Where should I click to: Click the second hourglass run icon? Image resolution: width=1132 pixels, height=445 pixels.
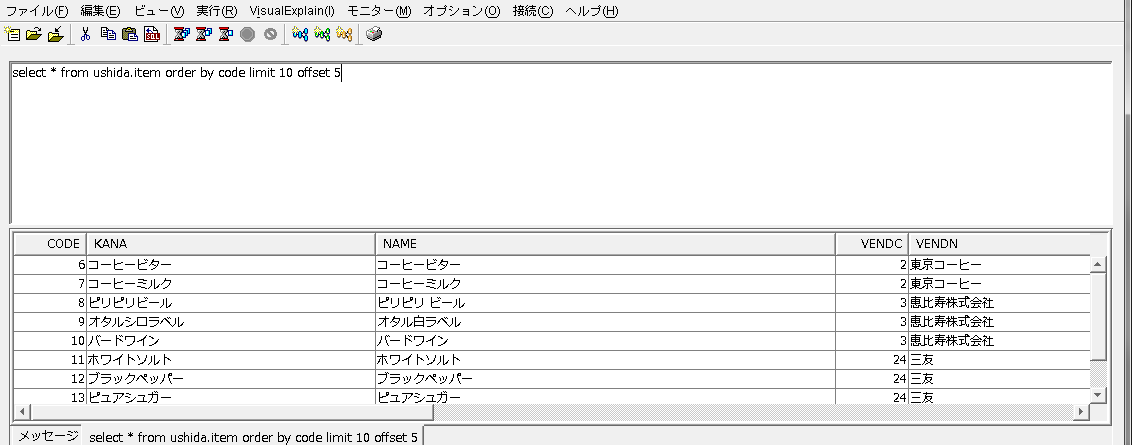(204, 34)
